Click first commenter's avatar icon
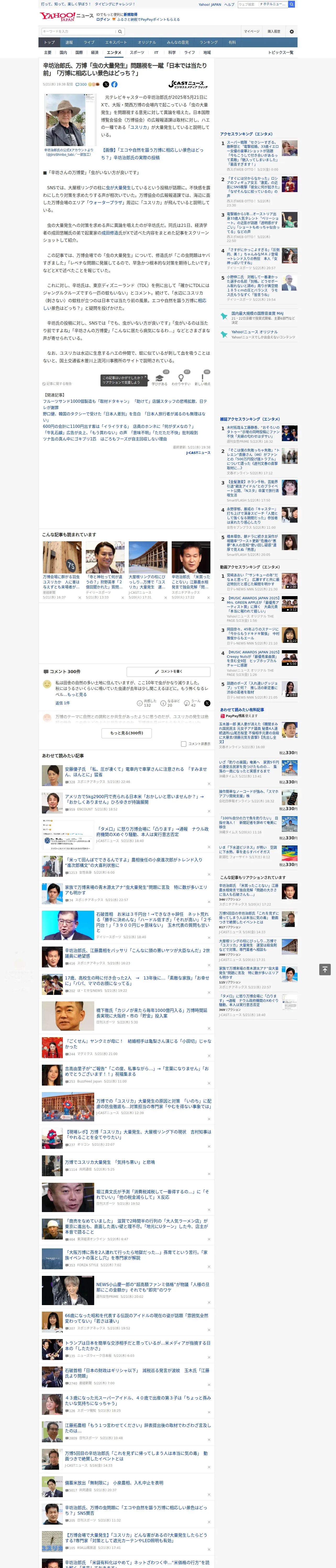 click(x=47, y=684)
